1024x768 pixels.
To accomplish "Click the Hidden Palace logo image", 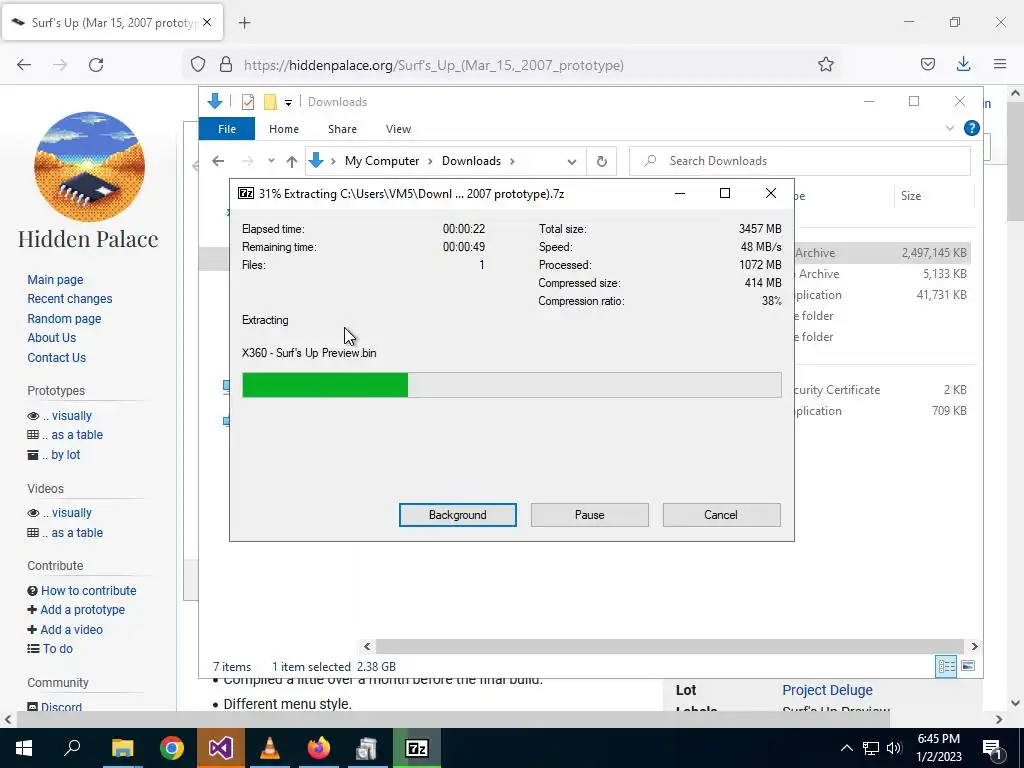I will (89, 167).
